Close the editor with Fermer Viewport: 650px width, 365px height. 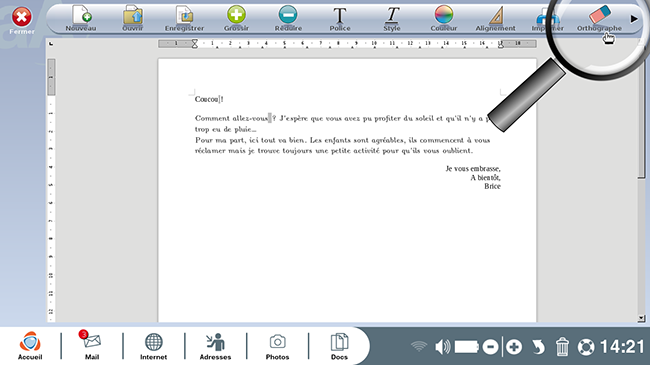tap(22, 21)
